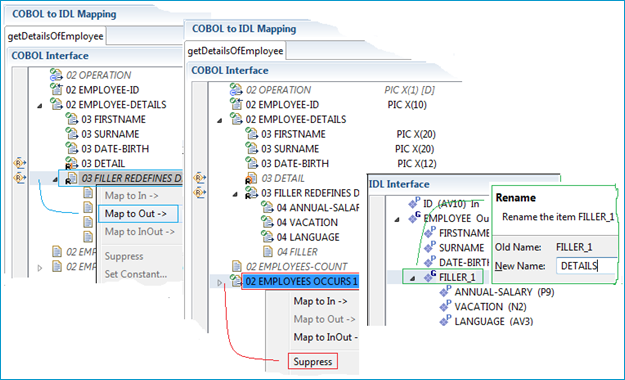The width and height of the screenshot is (625, 380).
Task: Collapse 02 EMPLOYEE-DETAILS in middle window
Action: coord(219,120)
